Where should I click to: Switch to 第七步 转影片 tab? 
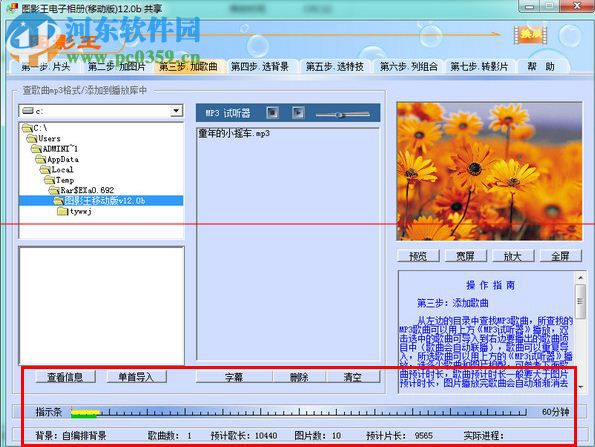479,67
